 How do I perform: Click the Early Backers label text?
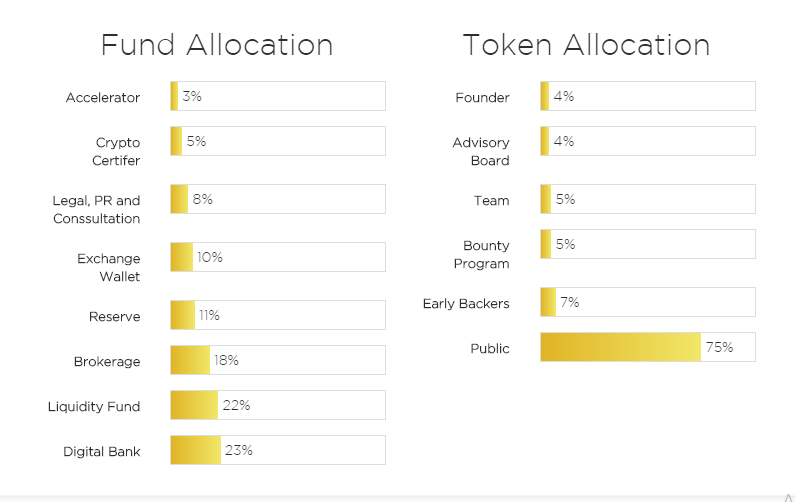tap(466, 303)
